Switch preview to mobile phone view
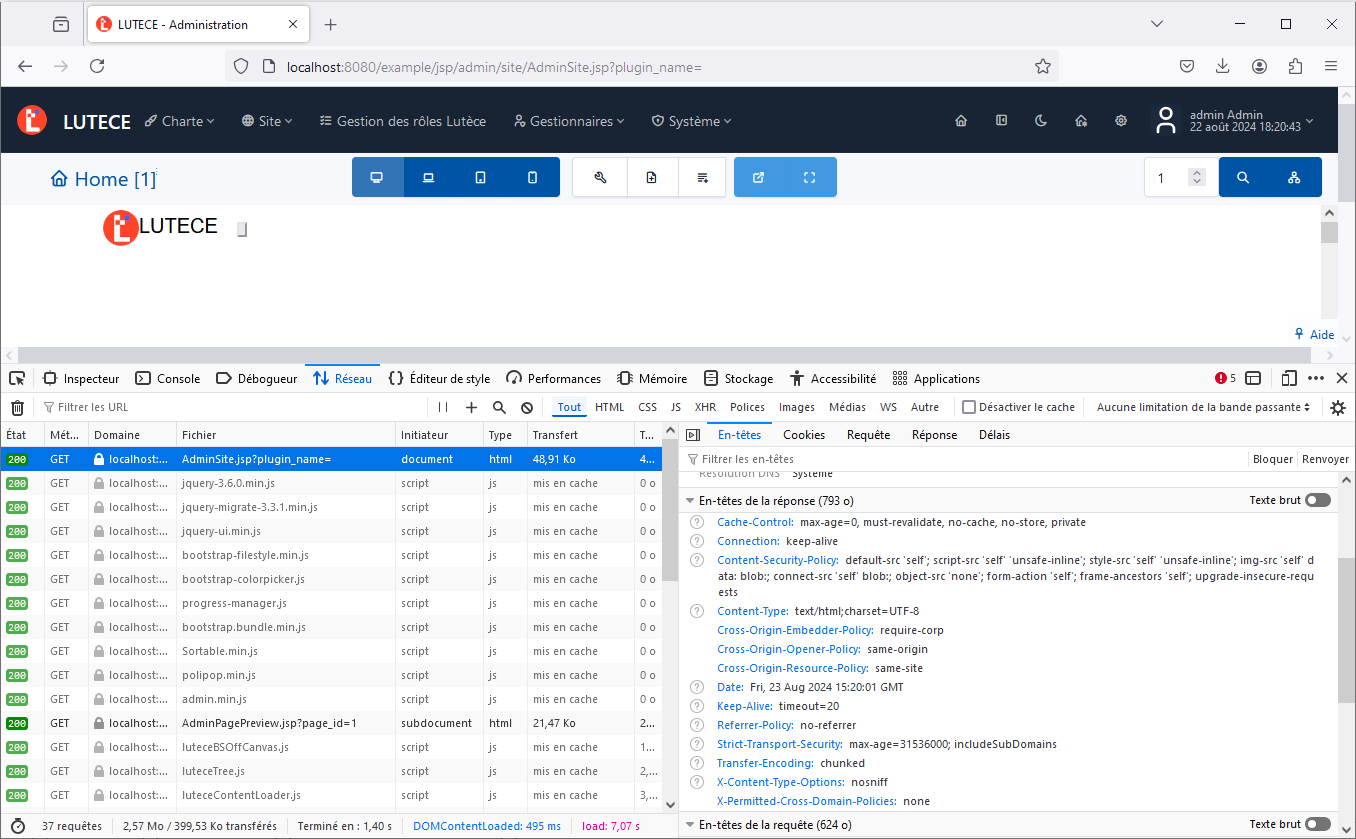1356x839 pixels. click(x=532, y=177)
